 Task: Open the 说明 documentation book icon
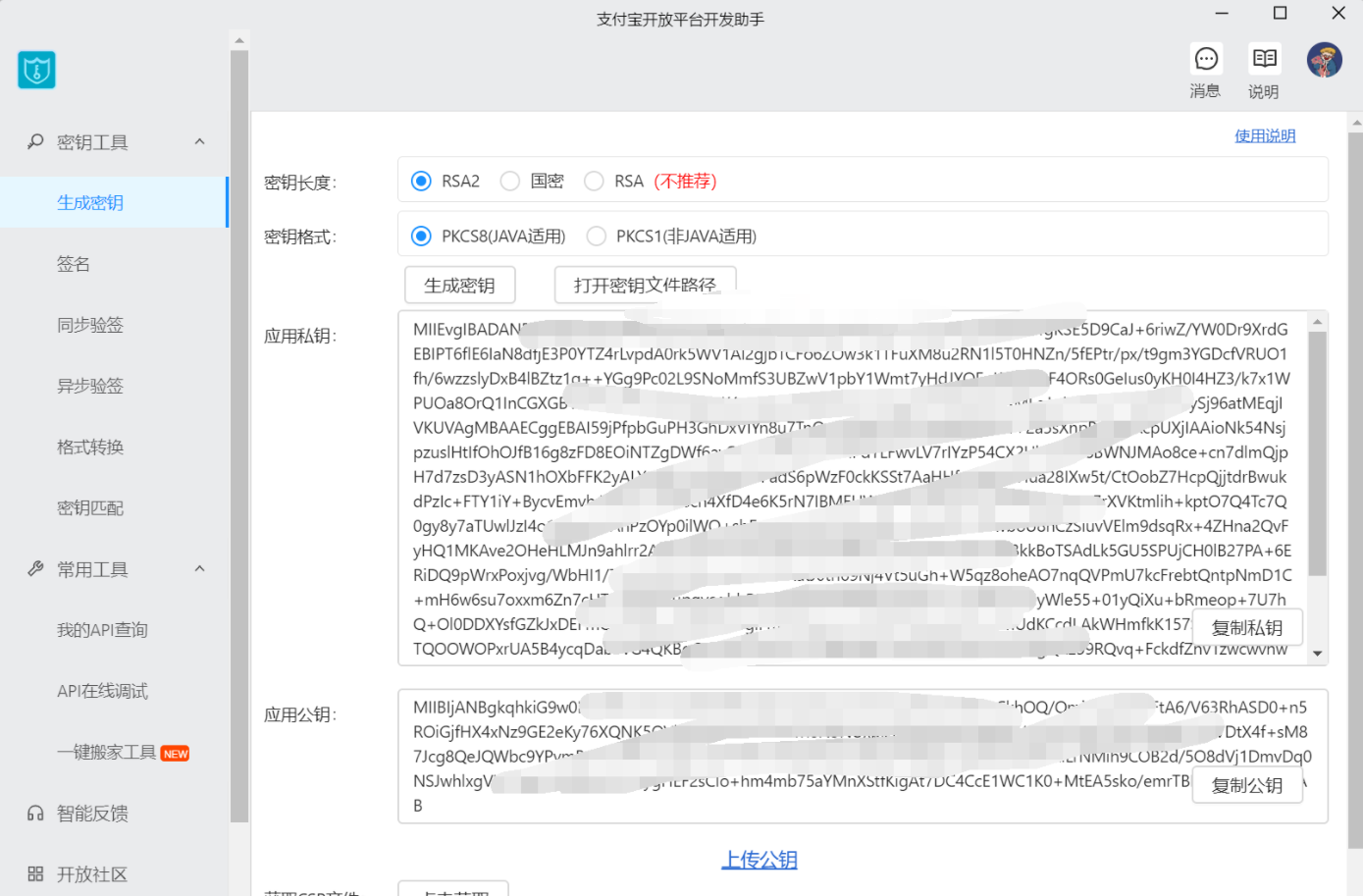coord(1263,59)
